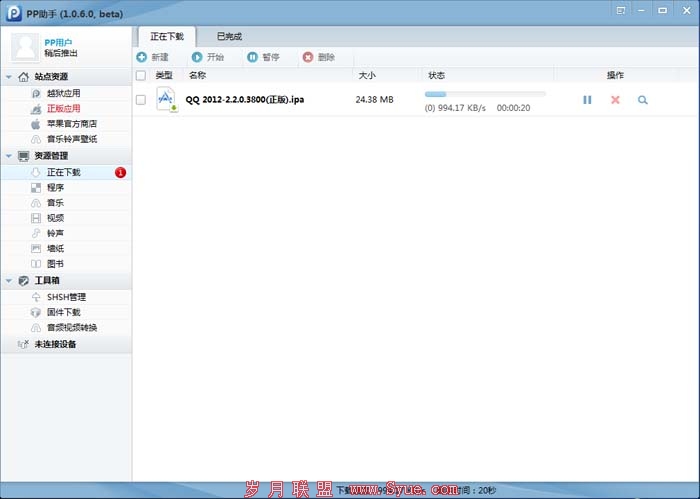Viewport: 700px width, 499px height.
Task: Click the 删除 toolbar button
Action: 319,57
